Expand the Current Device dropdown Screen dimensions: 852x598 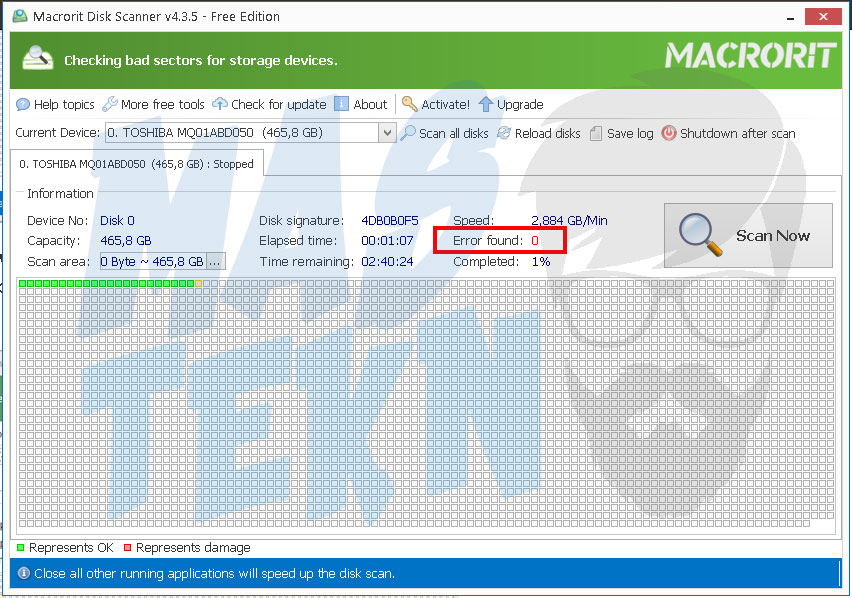[387, 133]
